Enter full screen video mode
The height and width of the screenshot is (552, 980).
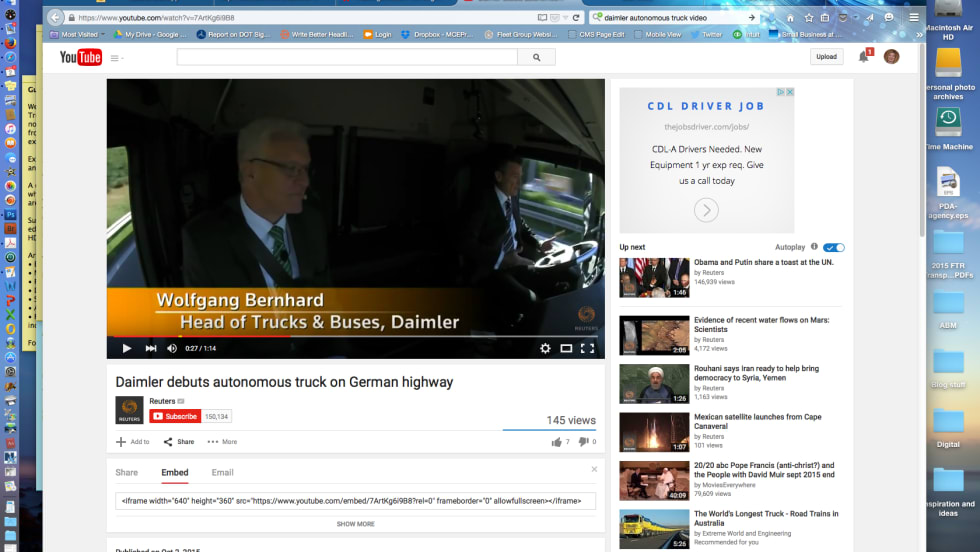(x=587, y=348)
